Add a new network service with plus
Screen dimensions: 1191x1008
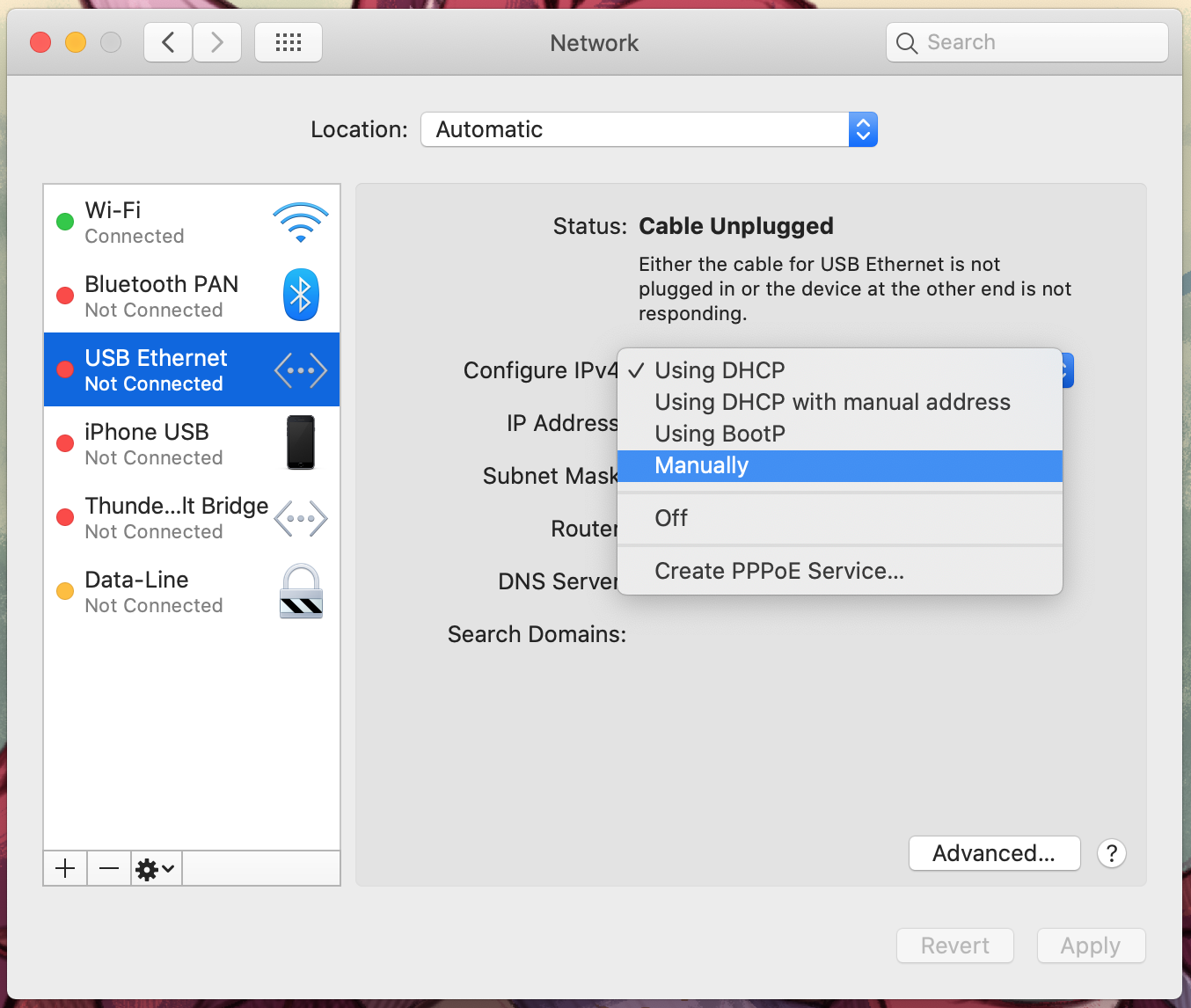tap(65, 869)
